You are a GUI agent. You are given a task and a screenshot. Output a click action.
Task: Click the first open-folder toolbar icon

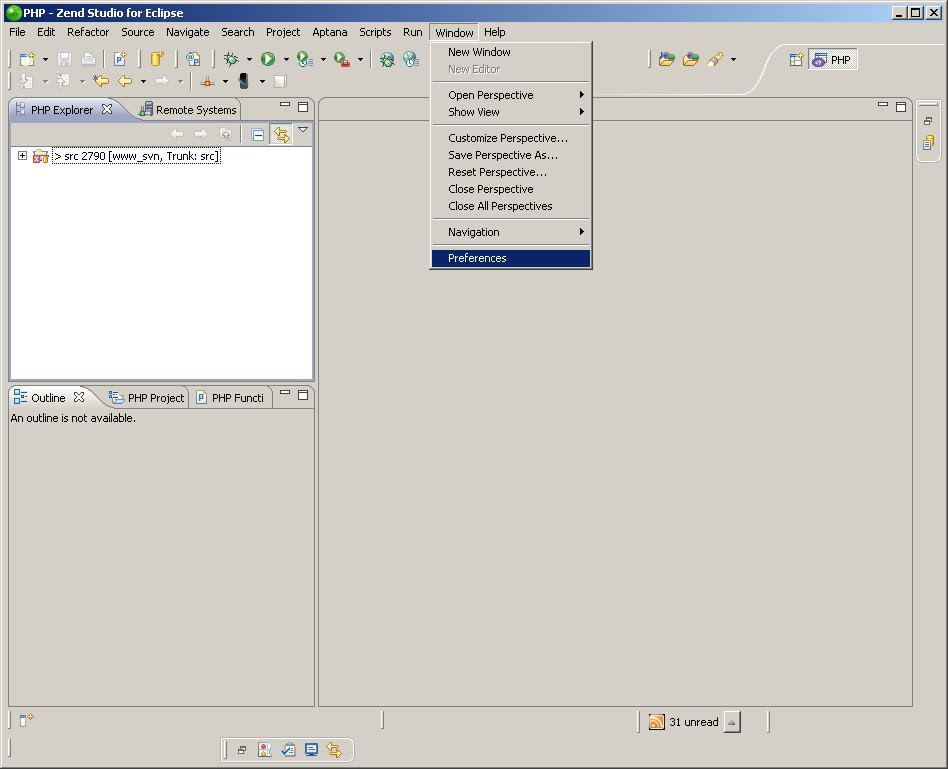666,59
